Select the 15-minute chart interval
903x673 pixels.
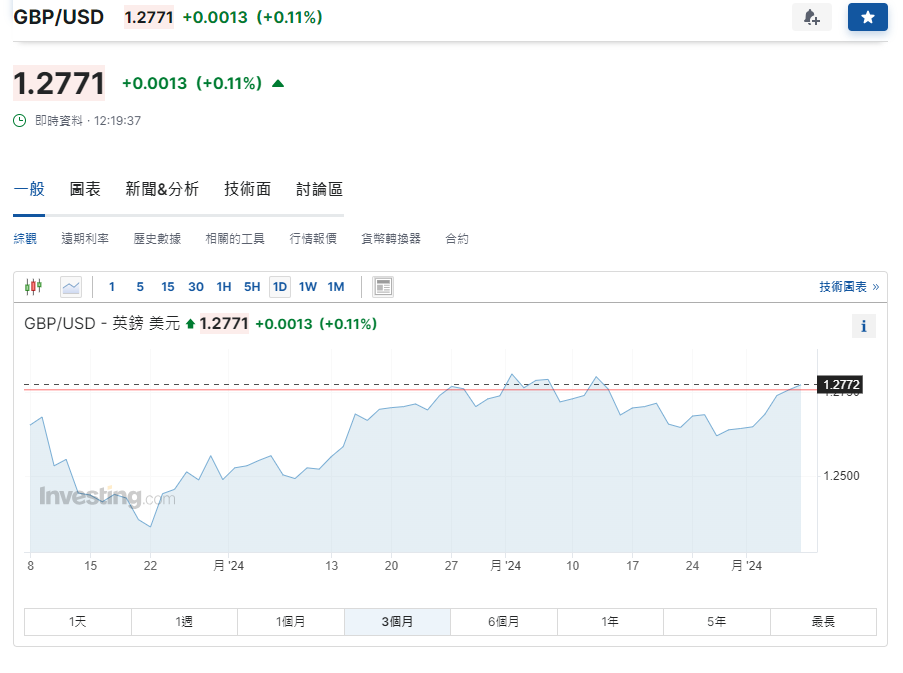pos(168,287)
